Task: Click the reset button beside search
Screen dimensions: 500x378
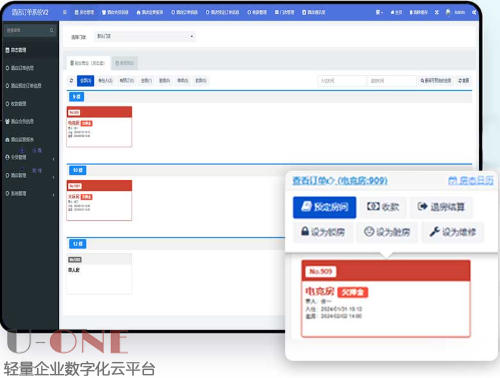Action: pyautogui.click(x=464, y=81)
